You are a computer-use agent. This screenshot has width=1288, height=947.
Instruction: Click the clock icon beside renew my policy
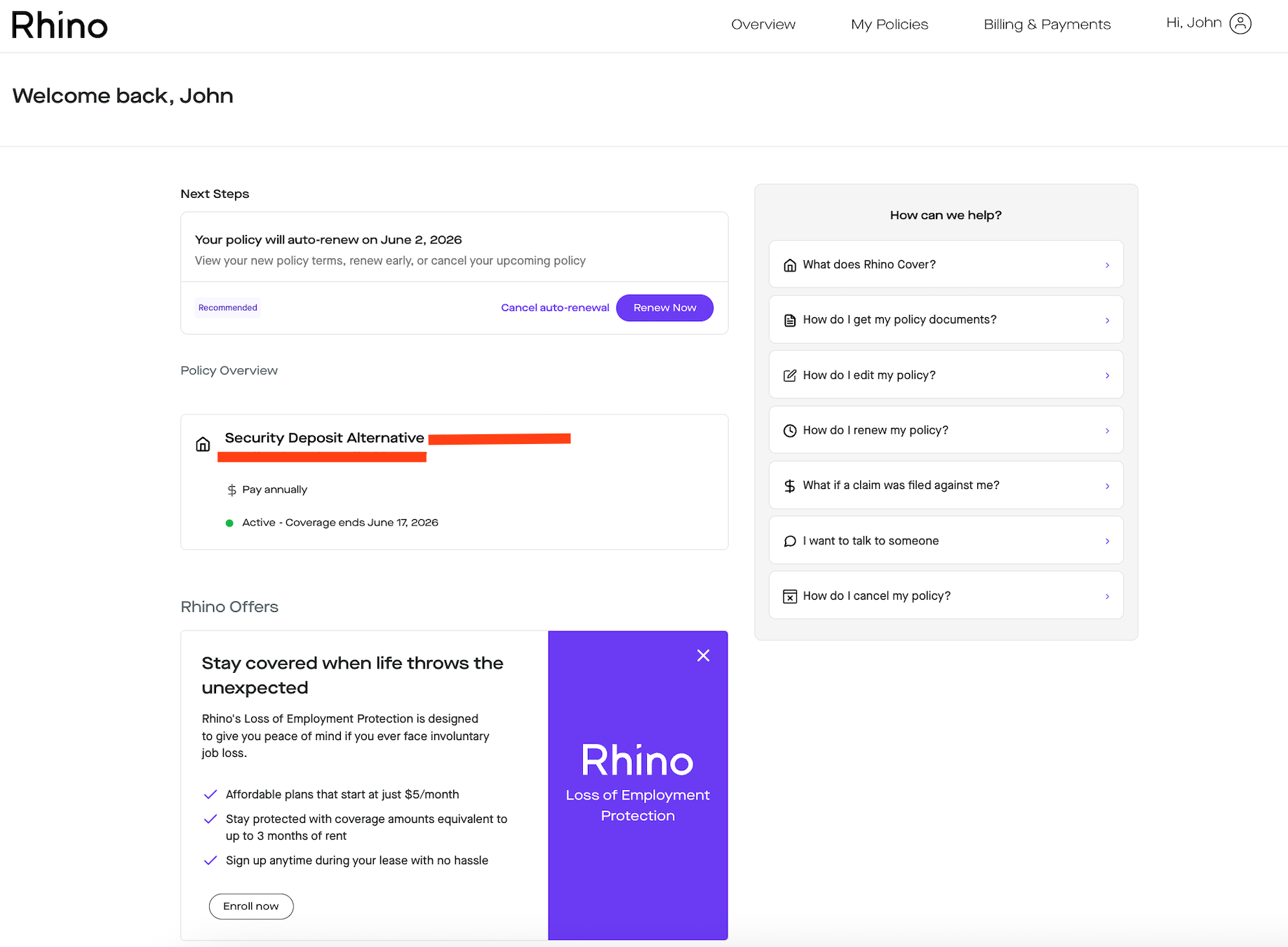click(790, 431)
